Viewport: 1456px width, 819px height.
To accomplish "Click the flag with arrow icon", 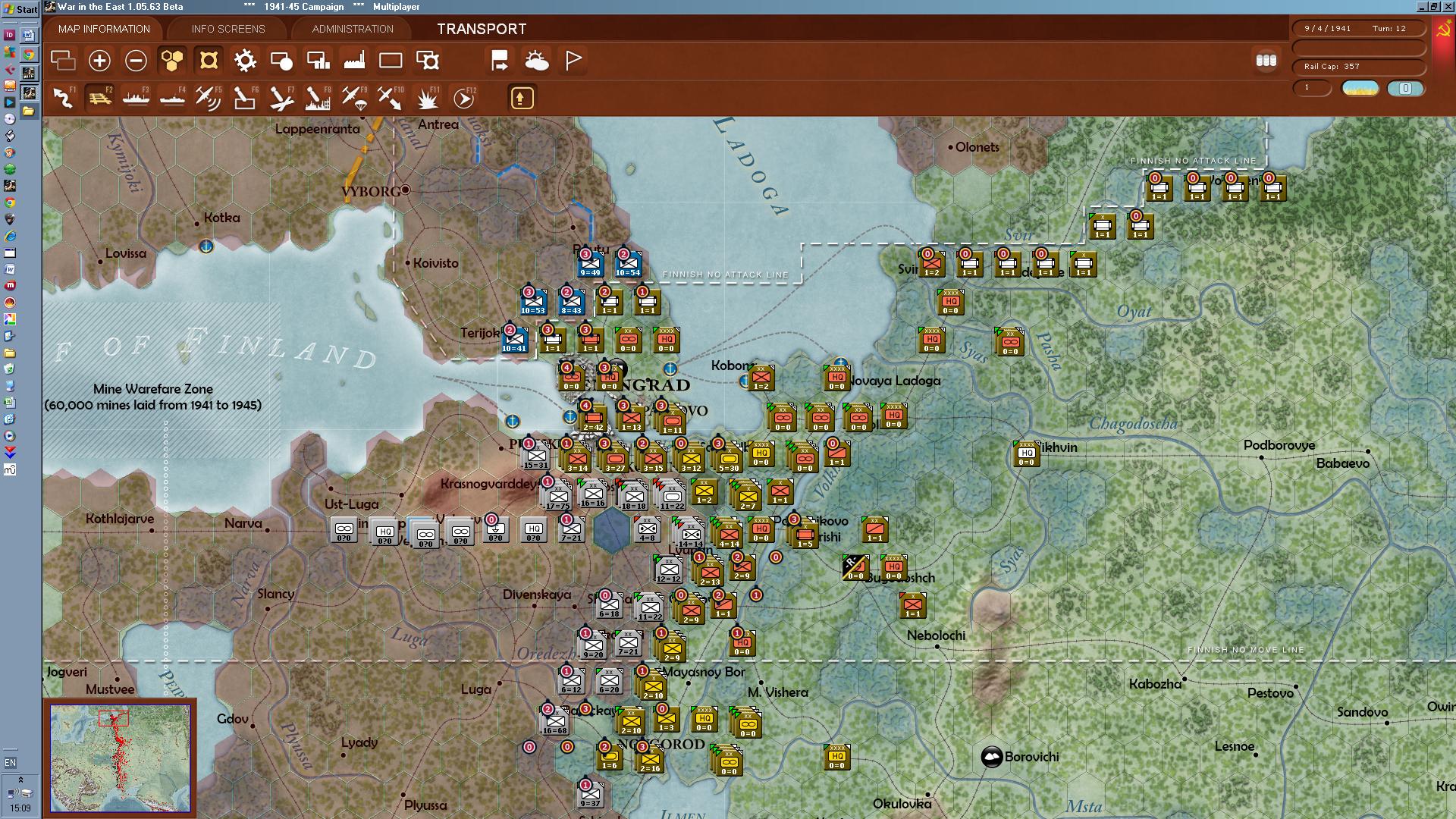I will [x=500, y=61].
